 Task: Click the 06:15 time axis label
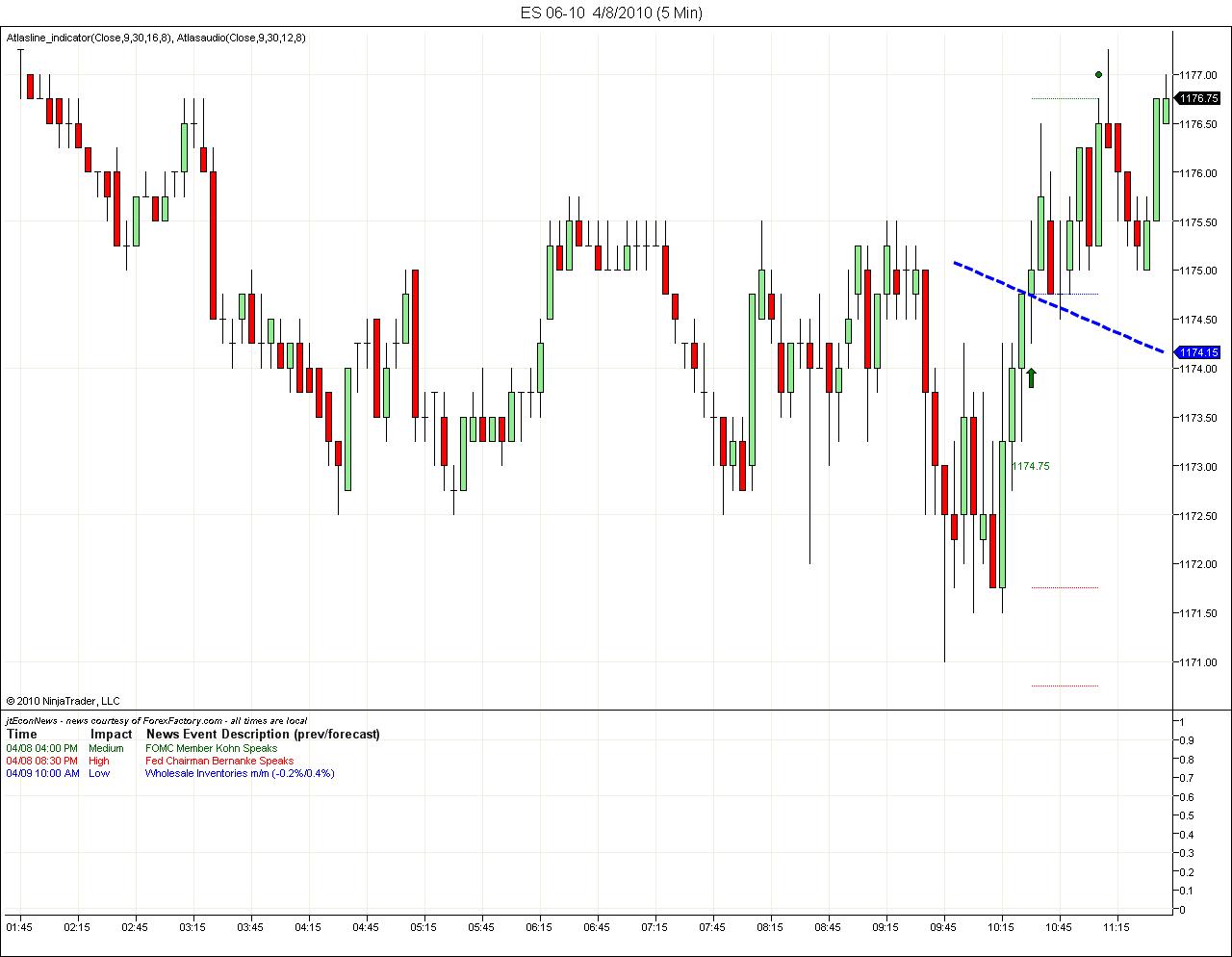coord(539,927)
